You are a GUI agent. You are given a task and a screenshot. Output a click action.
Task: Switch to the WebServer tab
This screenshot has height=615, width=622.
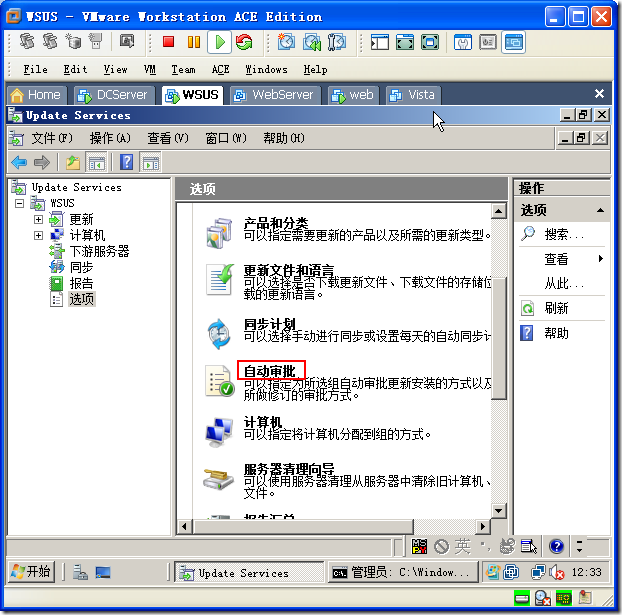click(x=275, y=95)
